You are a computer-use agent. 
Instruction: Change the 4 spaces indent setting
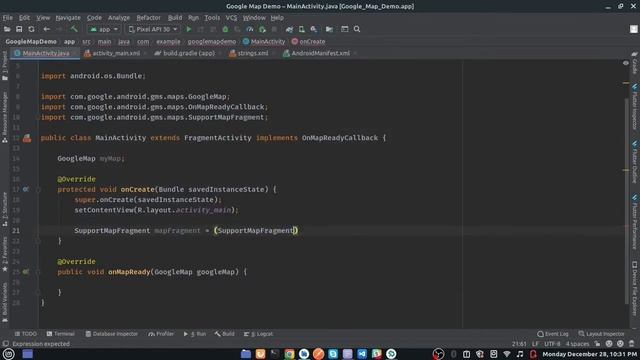pyautogui.click(x=577, y=344)
